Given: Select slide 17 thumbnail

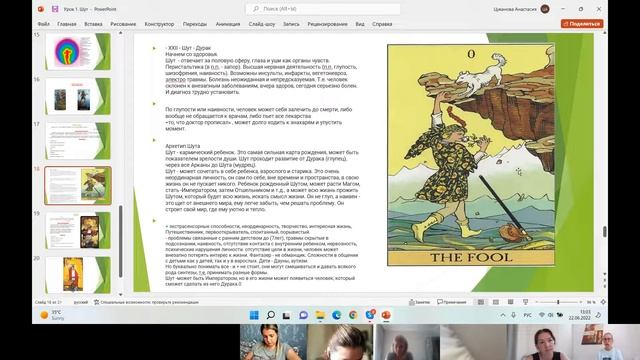Looking at the screenshot, I should [x=78, y=141].
